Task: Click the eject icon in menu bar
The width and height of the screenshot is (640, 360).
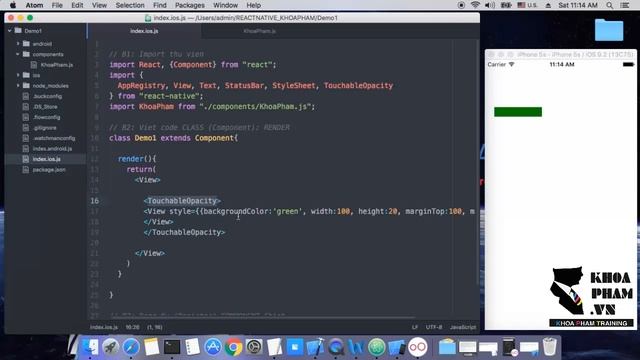Action: 548,5
